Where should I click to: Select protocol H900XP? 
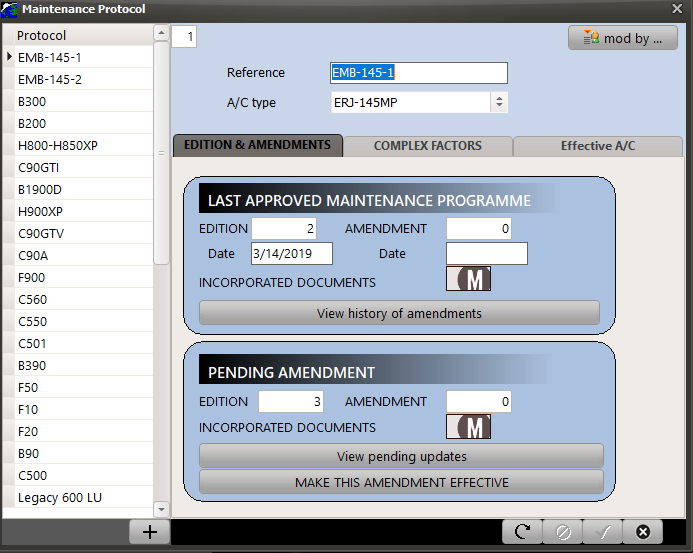pos(84,212)
